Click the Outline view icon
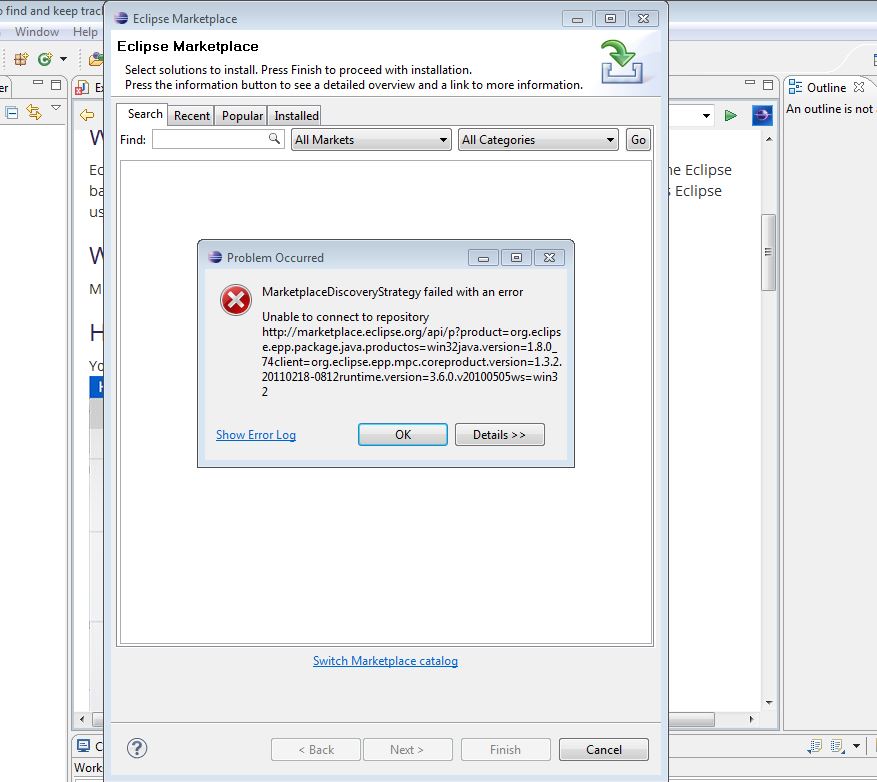 click(x=795, y=87)
